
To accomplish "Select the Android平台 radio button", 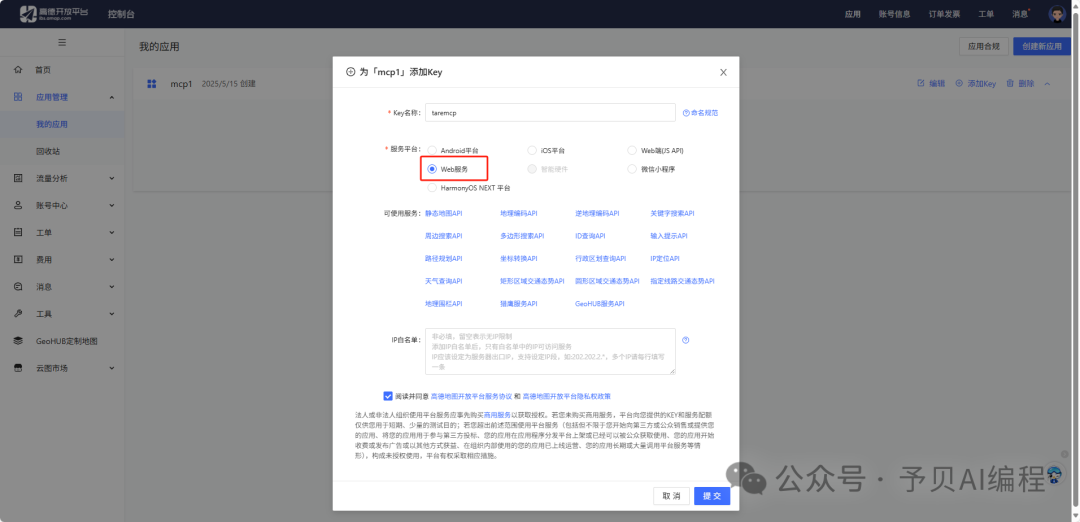I will click(x=432, y=150).
